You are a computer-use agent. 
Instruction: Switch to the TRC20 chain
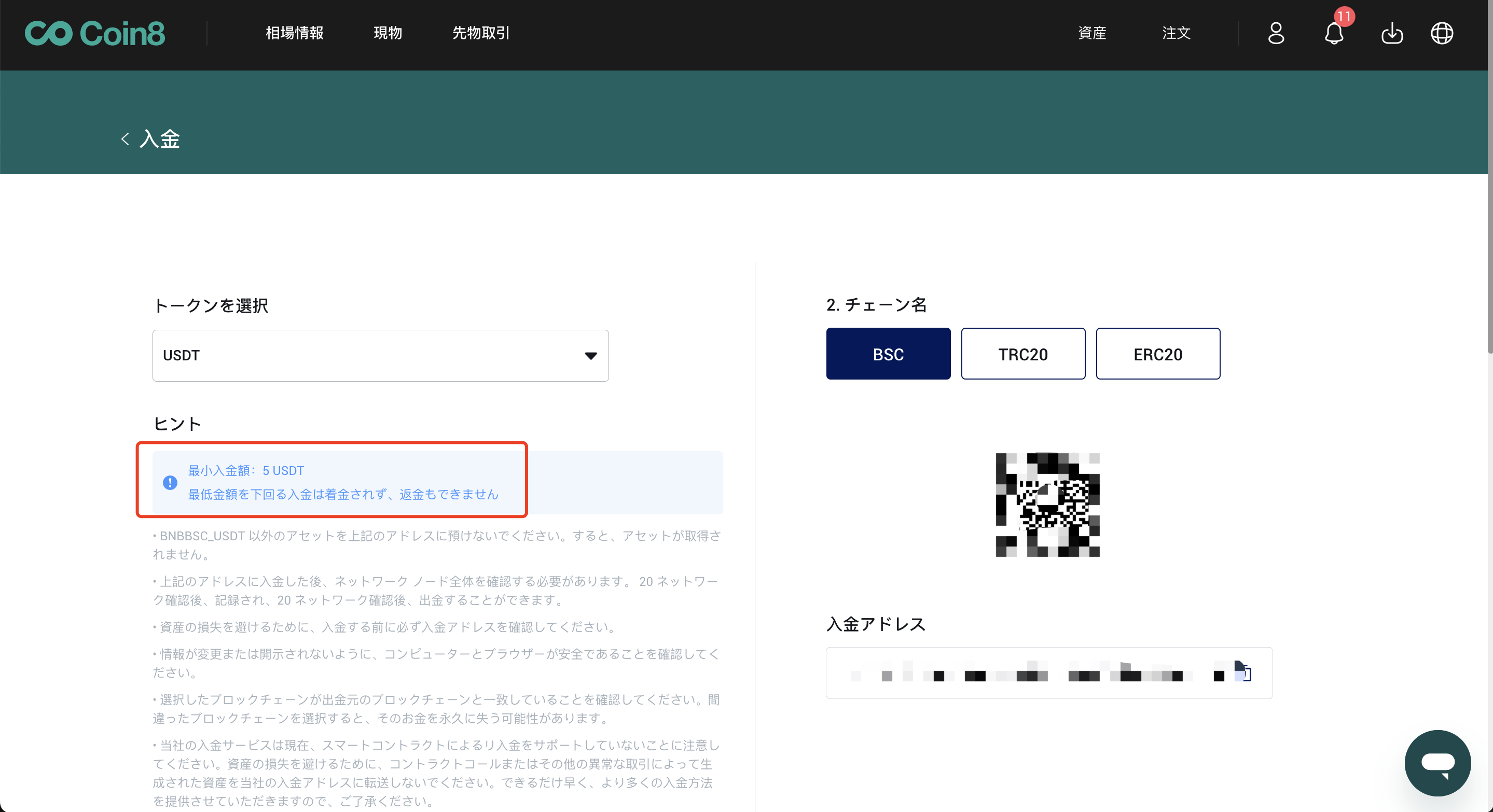click(1022, 354)
